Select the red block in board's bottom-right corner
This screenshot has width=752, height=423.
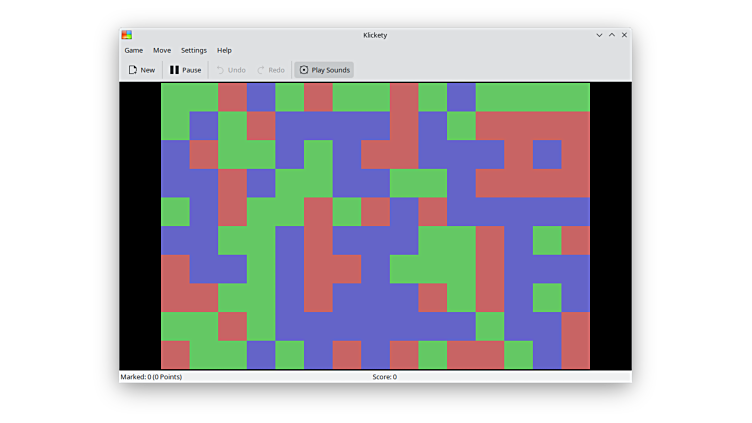pos(575,355)
